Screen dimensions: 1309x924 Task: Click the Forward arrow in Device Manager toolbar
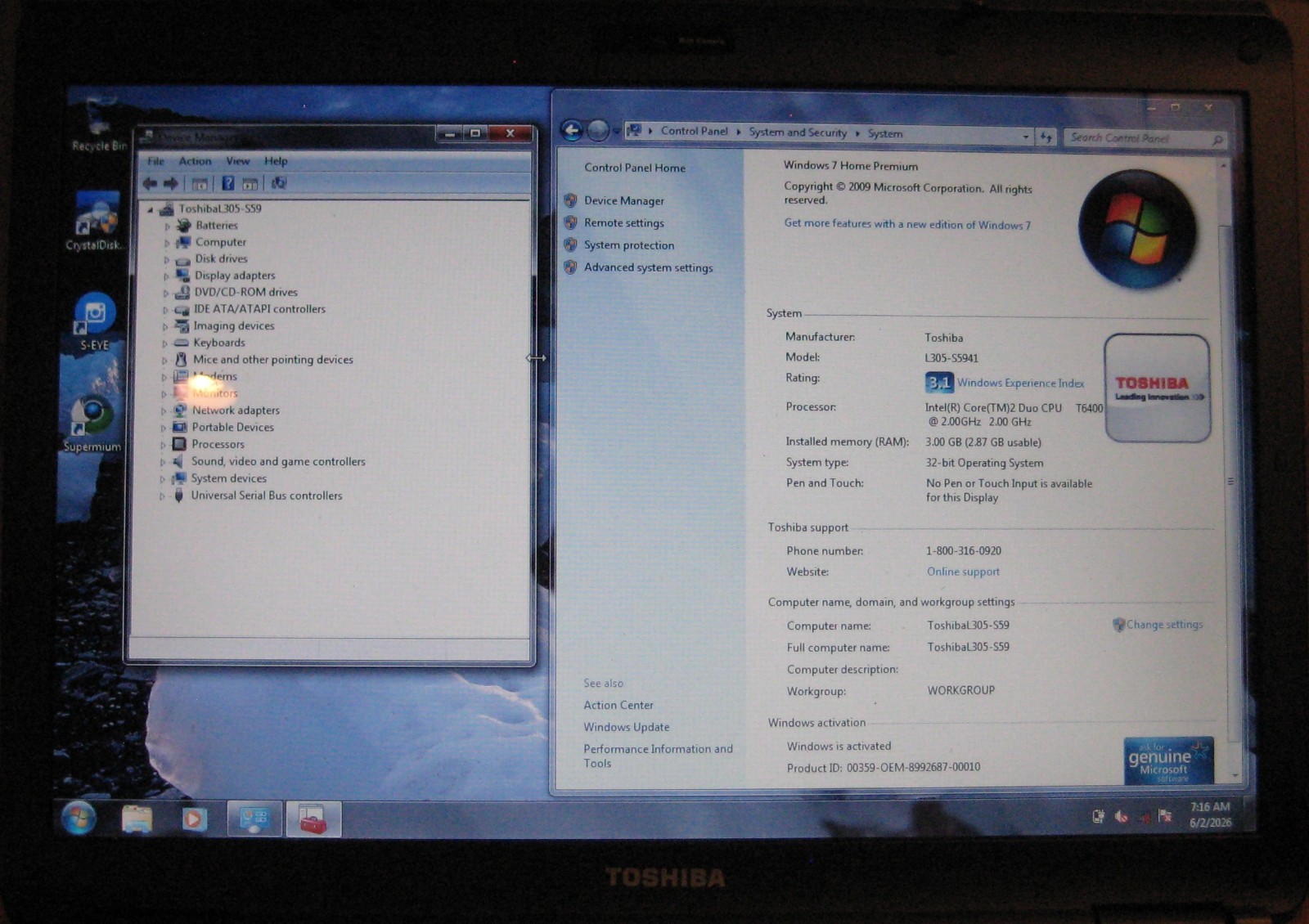pos(170,183)
